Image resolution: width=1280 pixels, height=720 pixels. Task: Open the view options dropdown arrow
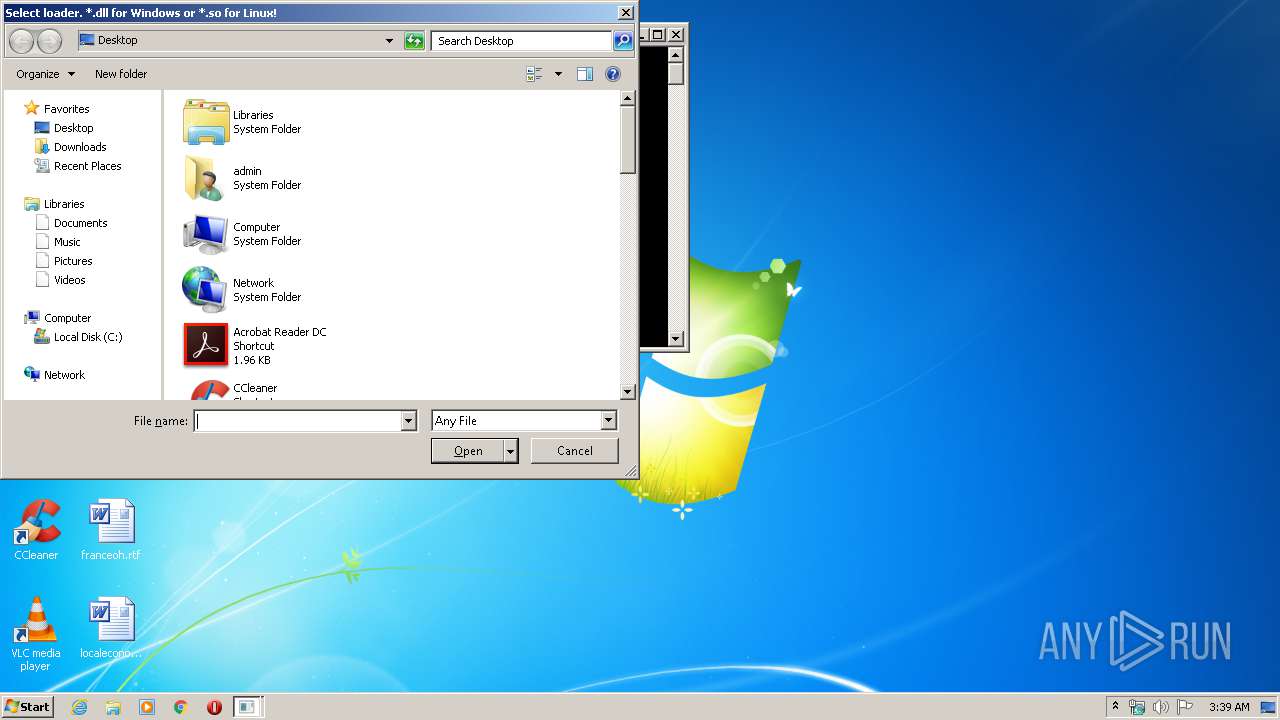558,74
